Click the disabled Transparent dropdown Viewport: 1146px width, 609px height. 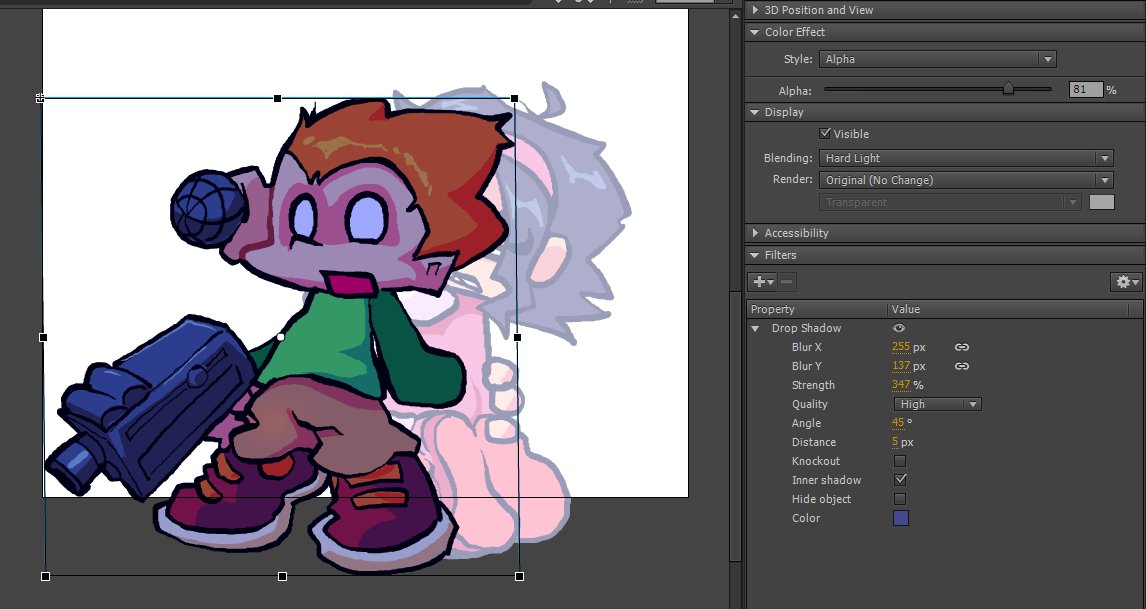(x=949, y=203)
